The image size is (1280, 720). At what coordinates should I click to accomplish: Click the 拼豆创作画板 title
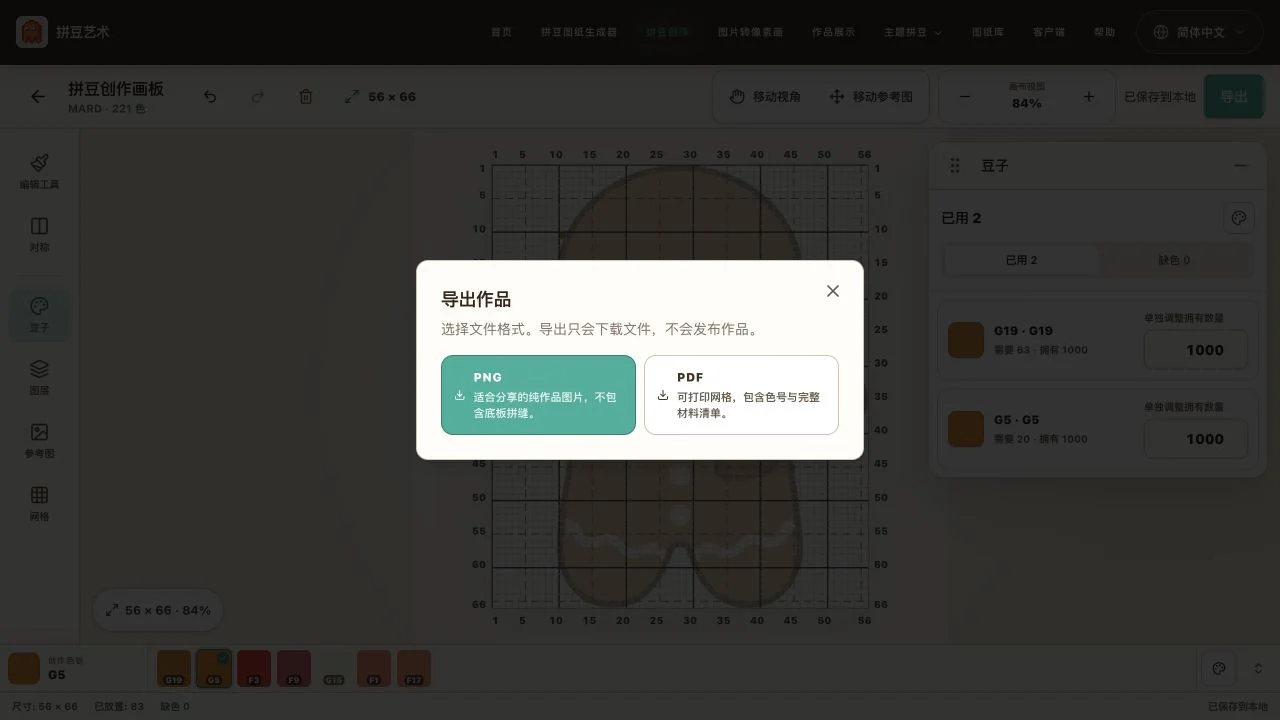pos(116,88)
